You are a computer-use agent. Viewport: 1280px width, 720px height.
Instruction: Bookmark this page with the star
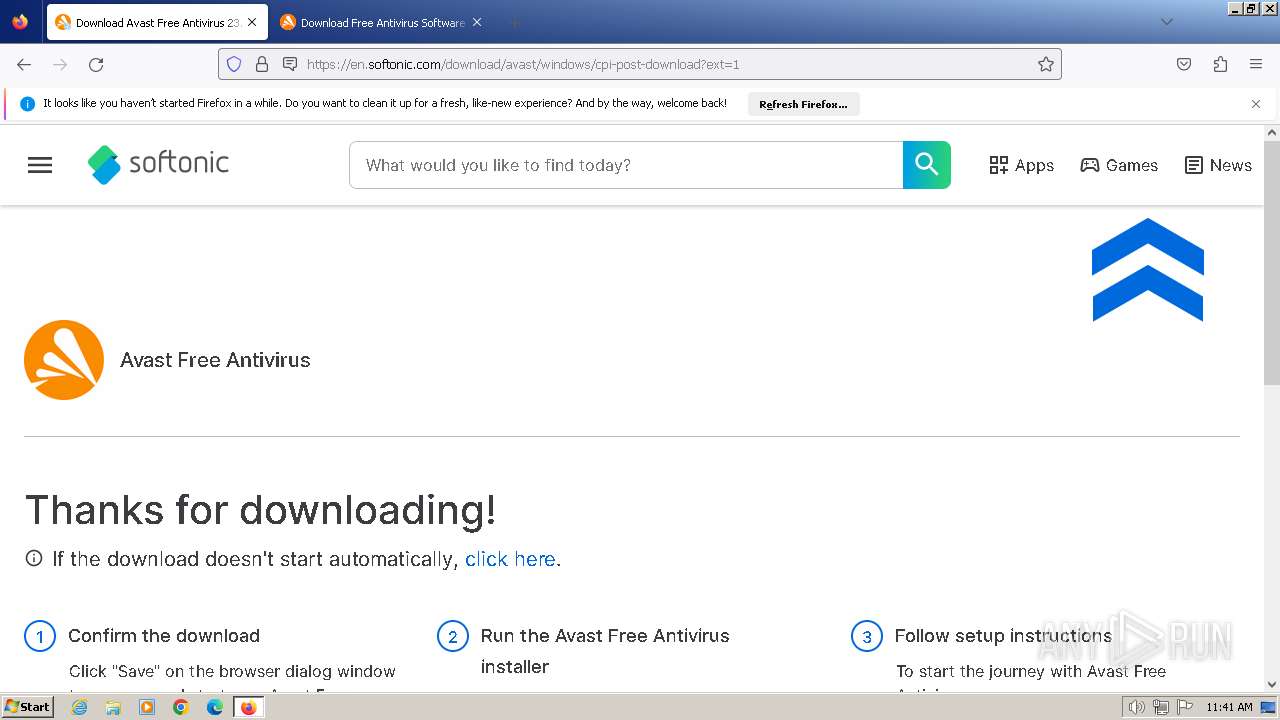(1046, 64)
